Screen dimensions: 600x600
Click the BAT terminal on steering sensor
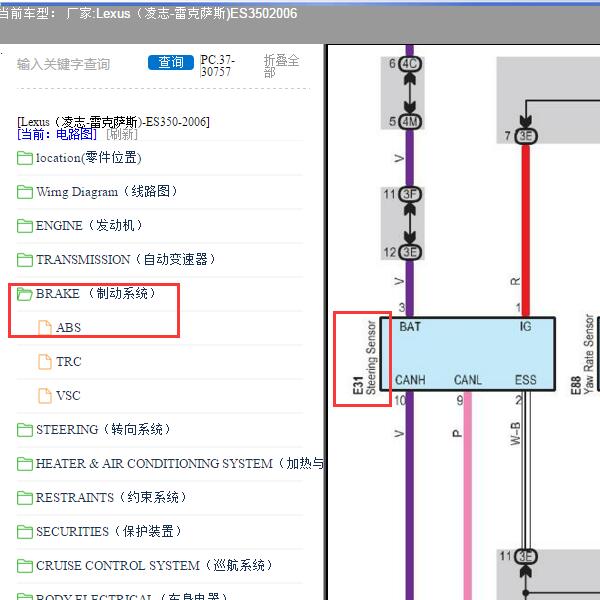pyautogui.click(x=410, y=327)
